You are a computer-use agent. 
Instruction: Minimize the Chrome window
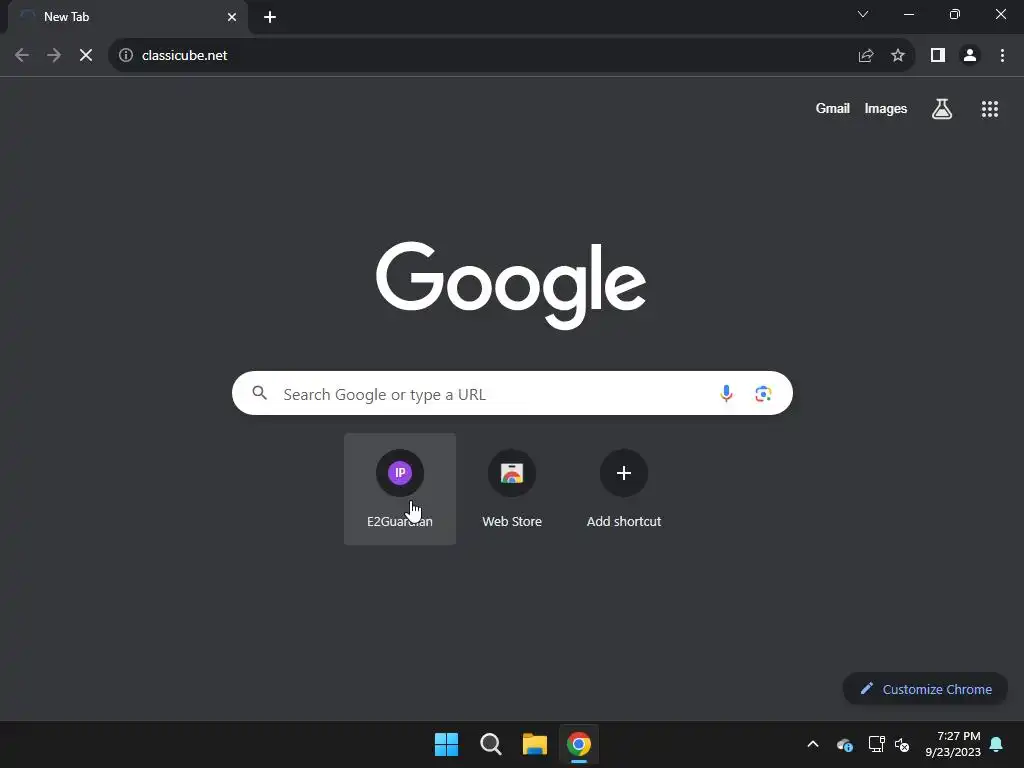[909, 14]
